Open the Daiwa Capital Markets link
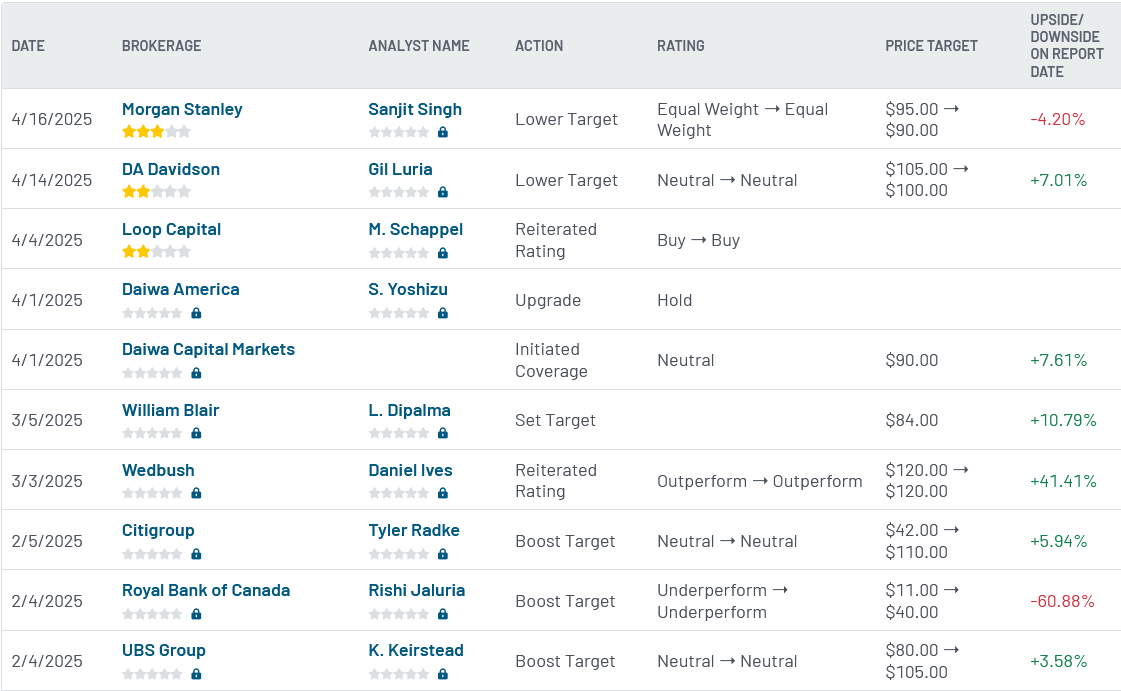This screenshot has width=1121, height=691. tap(208, 349)
